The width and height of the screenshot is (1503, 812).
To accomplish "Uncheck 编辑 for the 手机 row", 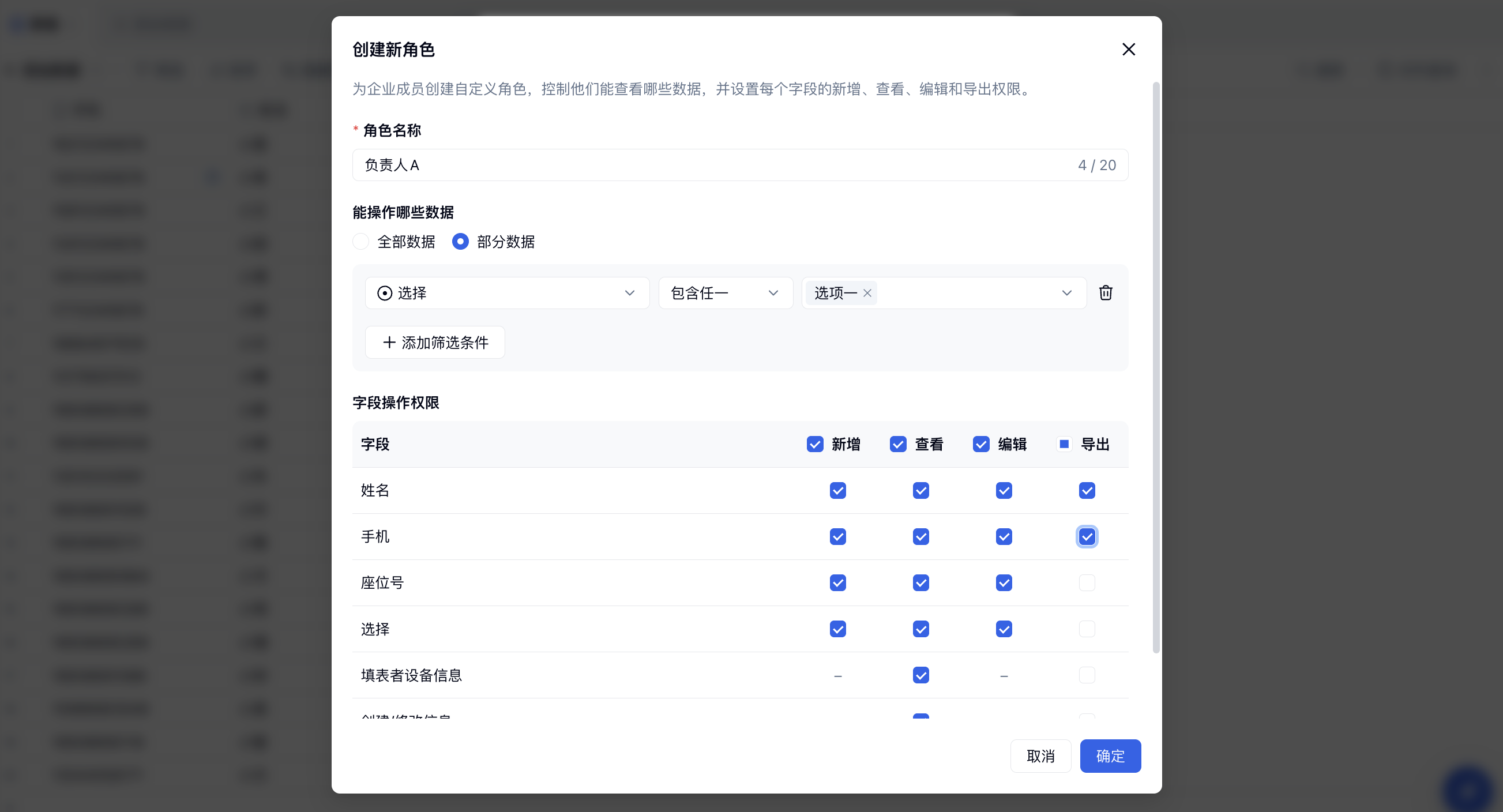I will 1004,537.
